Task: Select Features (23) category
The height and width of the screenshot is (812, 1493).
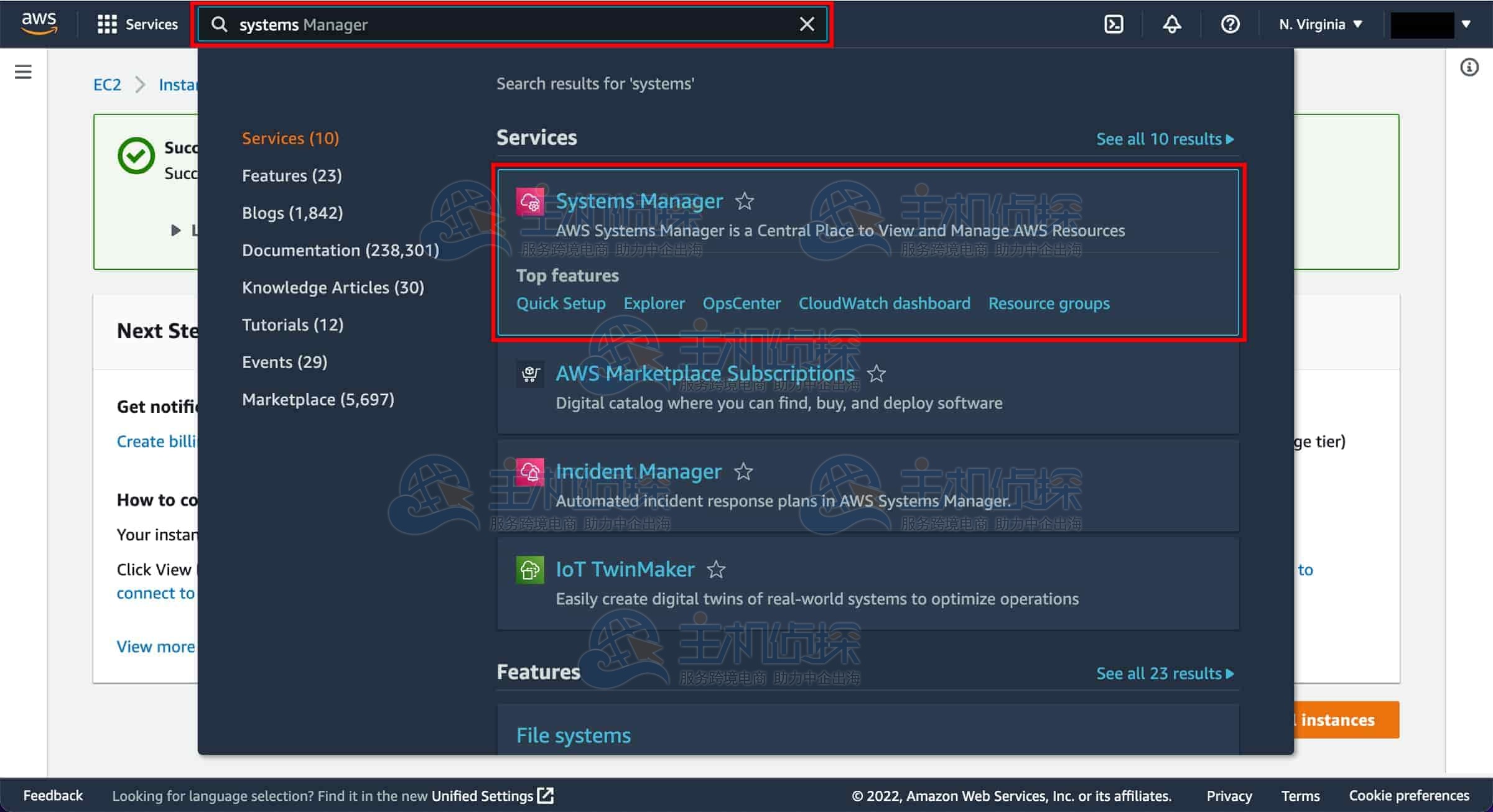Action: tap(292, 175)
